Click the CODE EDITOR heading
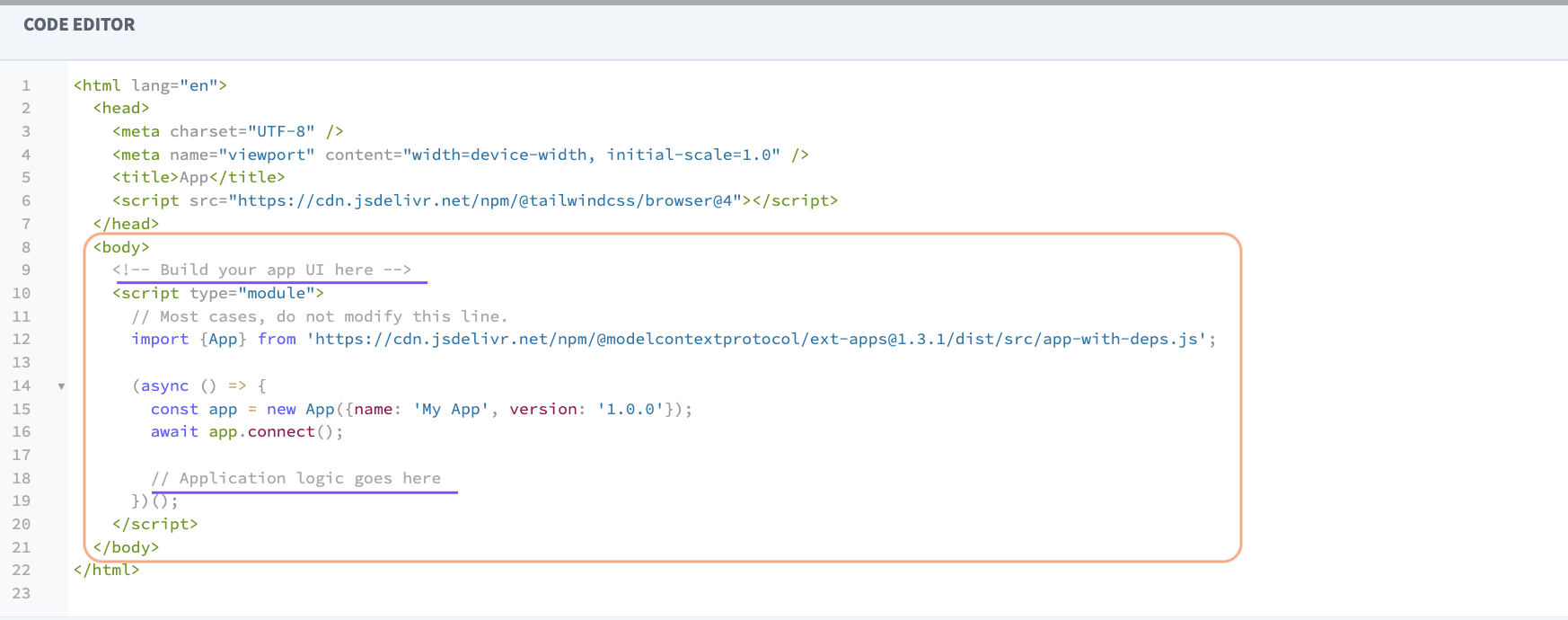Image resolution: width=1568 pixels, height=620 pixels. pyautogui.click(x=79, y=25)
